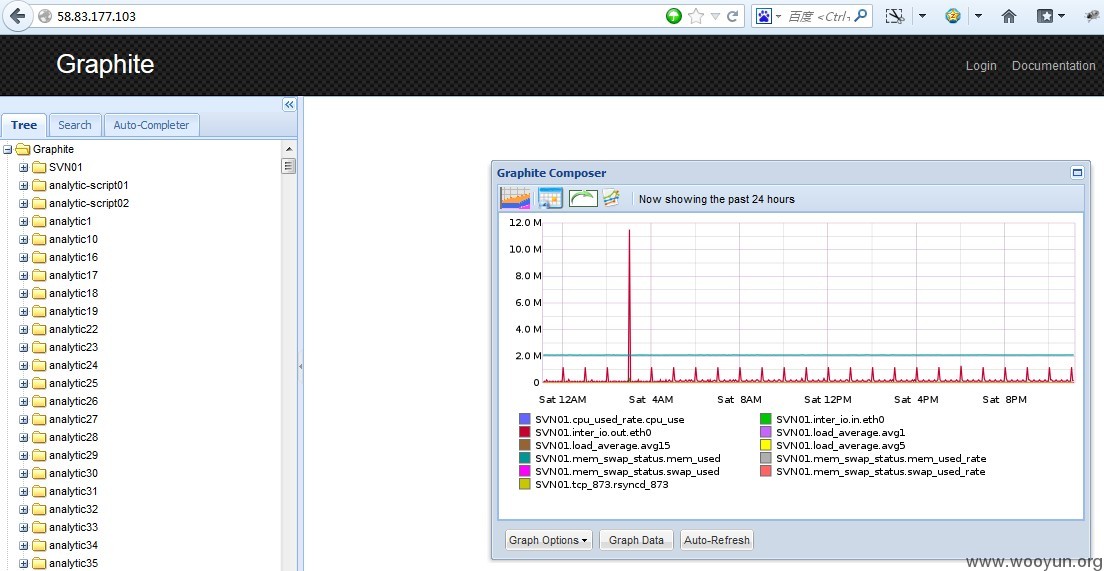The width and height of the screenshot is (1104, 571).
Task: Go back with browser back arrow
Action: coord(17,16)
